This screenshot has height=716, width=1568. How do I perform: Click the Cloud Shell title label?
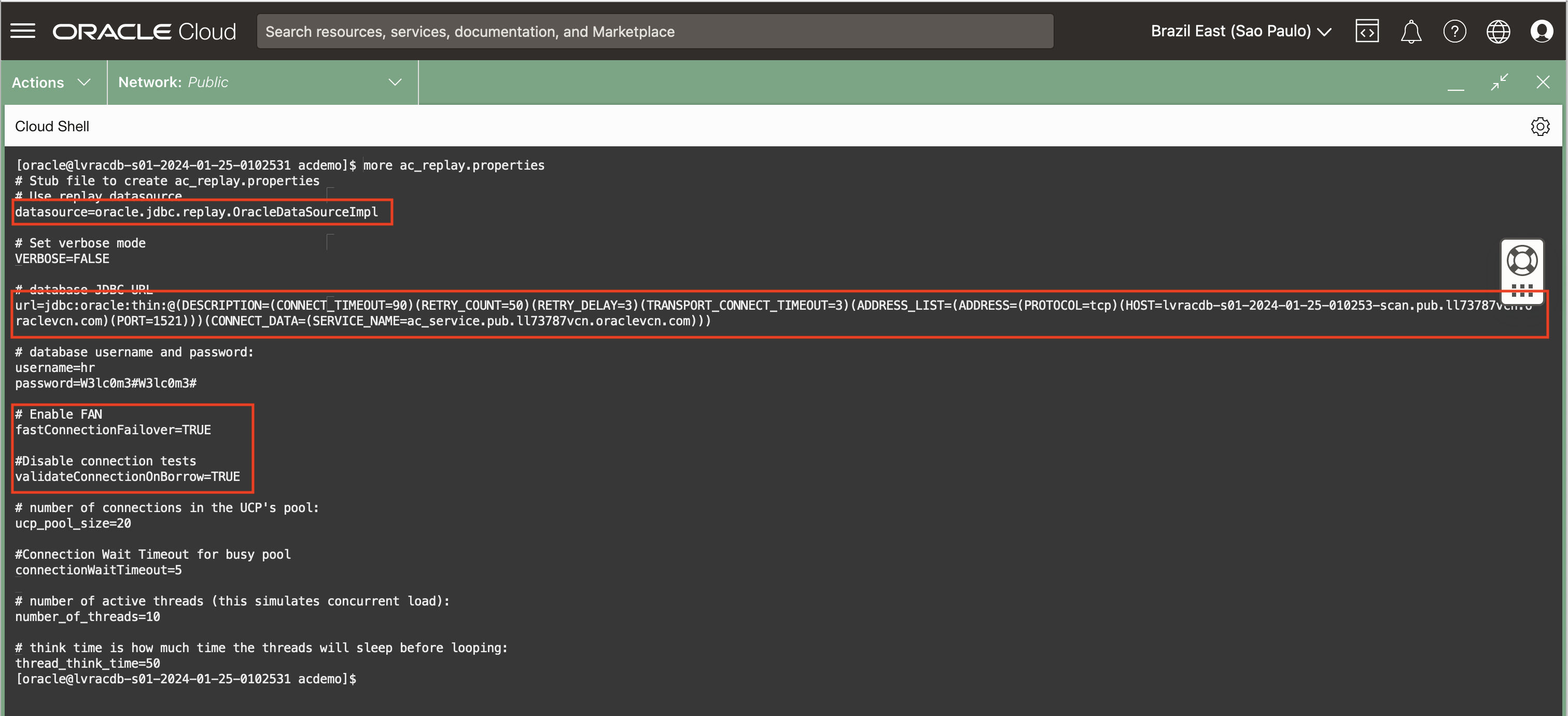coord(52,127)
